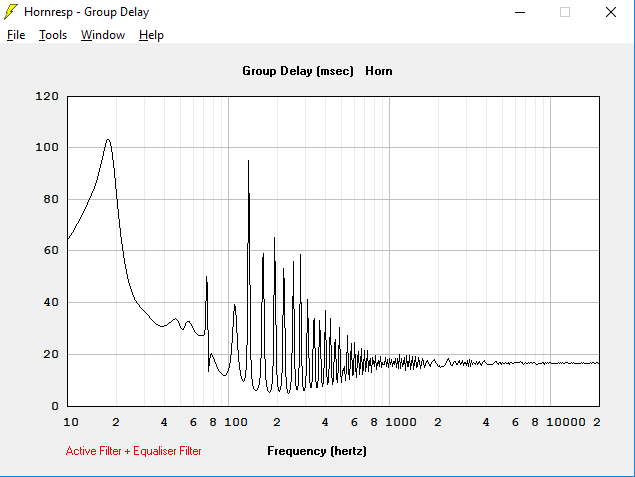This screenshot has width=635, height=477.
Task: Open the Tools menu
Action: (53, 35)
